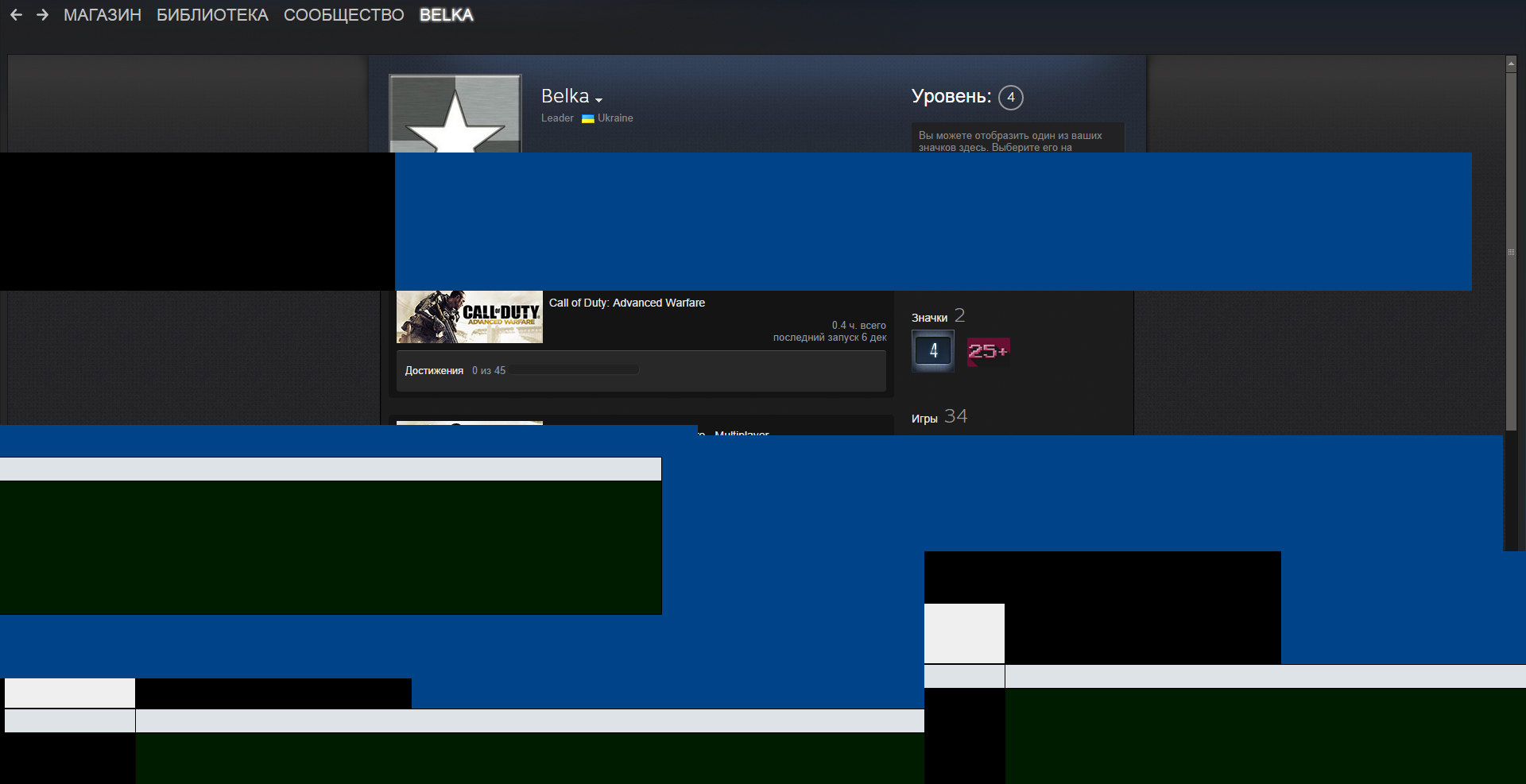
Task: Click the badge showcase hint text
Action: tap(1010, 141)
